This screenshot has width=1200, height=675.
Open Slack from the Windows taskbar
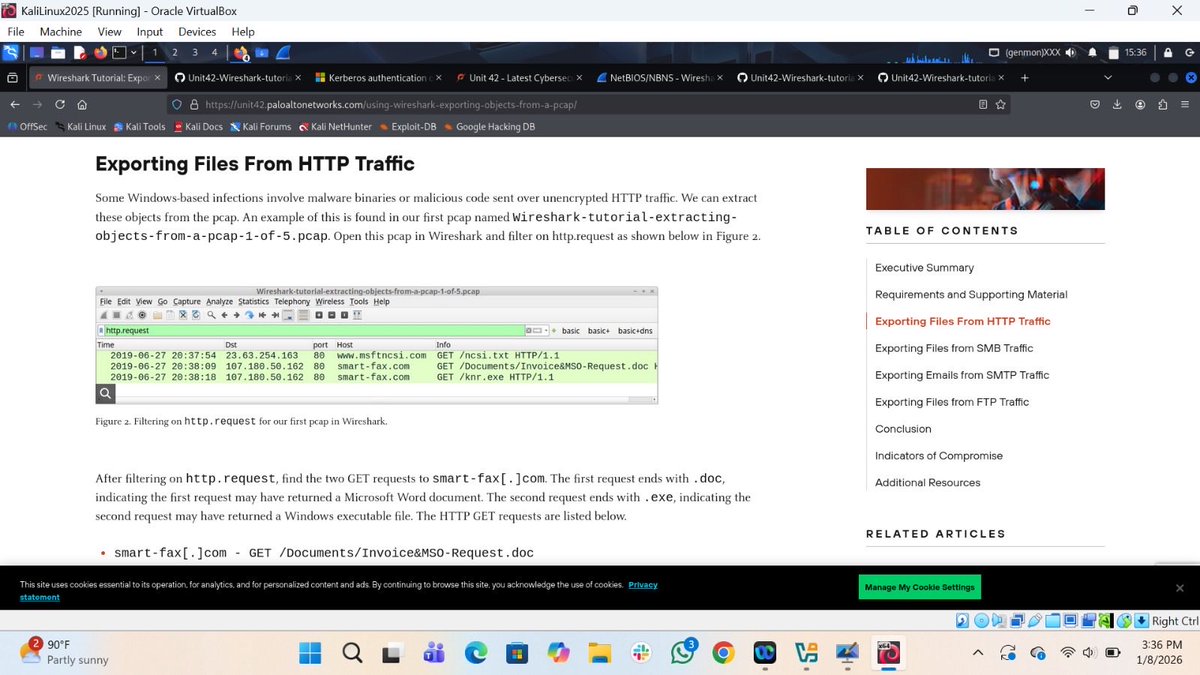[640, 653]
